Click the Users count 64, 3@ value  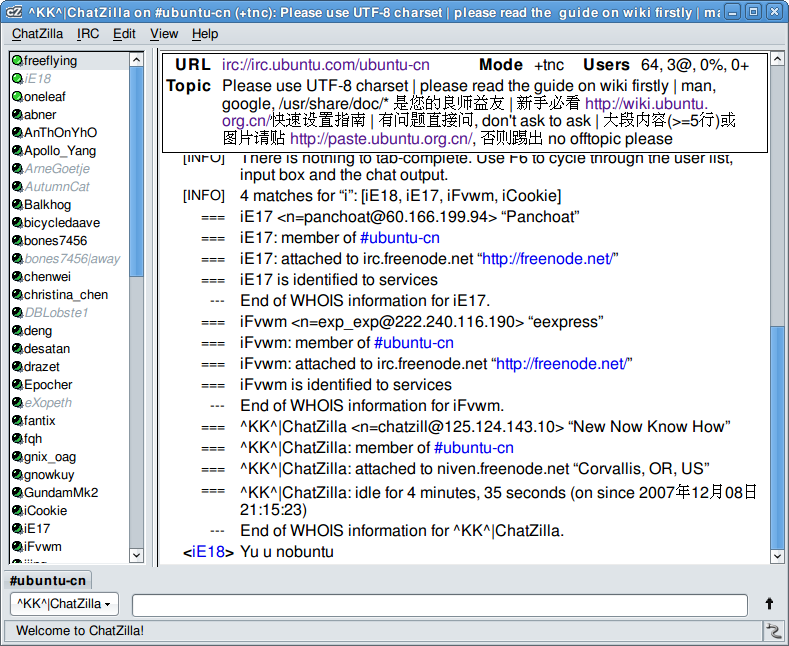tap(694, 65)
